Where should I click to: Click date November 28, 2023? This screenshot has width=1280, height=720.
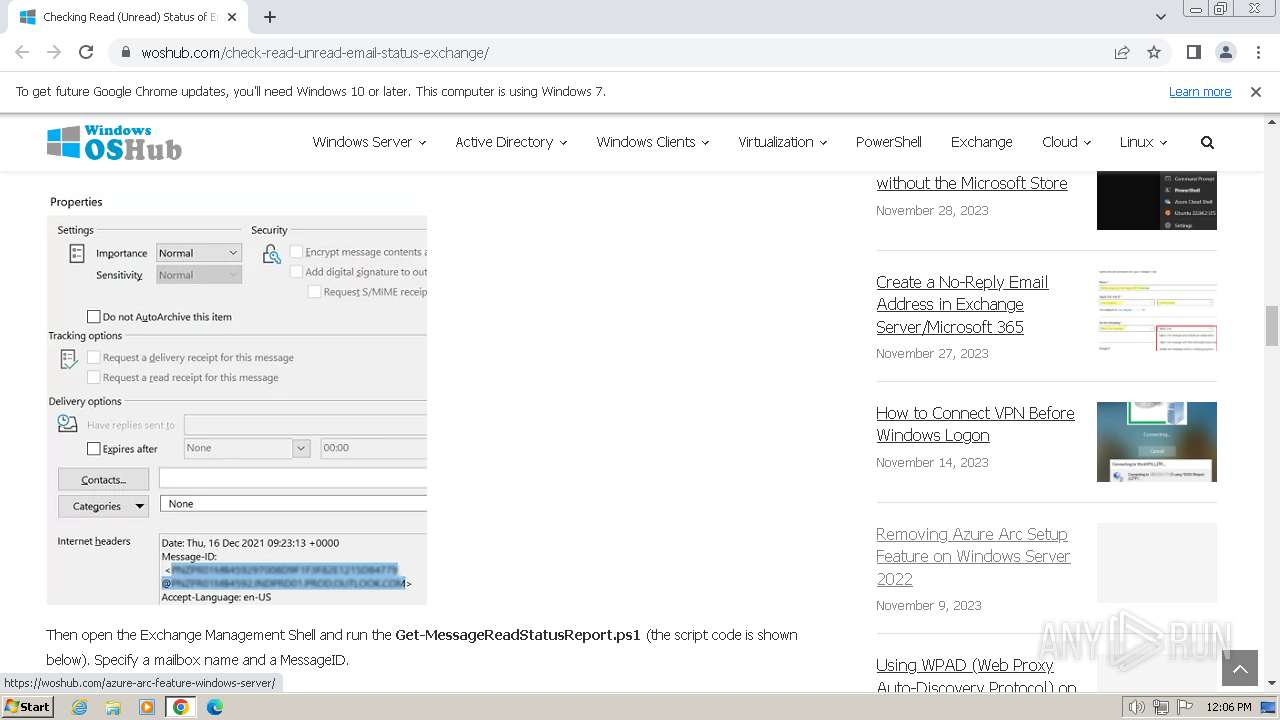coord(932,211)
